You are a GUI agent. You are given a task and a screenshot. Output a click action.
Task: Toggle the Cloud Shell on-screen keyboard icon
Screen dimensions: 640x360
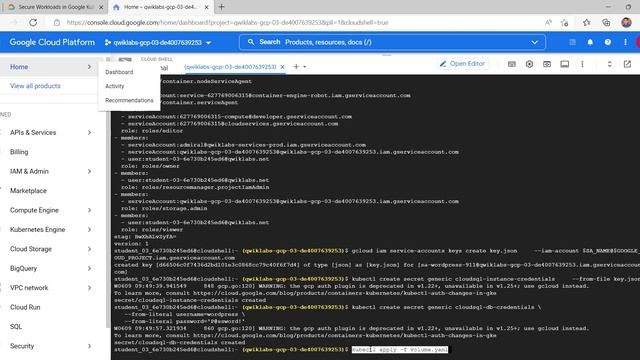(511, 64)
